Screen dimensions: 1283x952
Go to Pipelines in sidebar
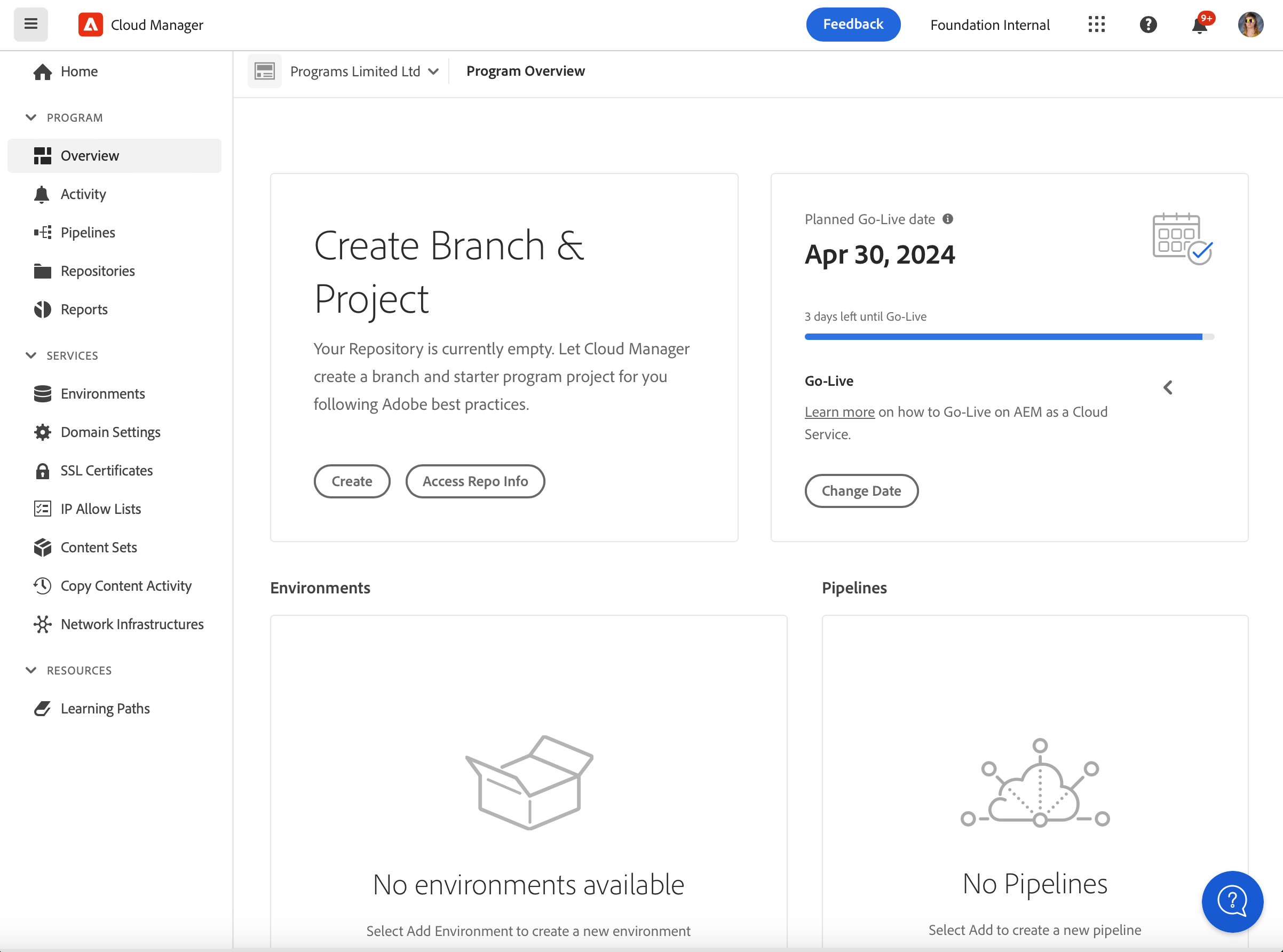(88, 232)
